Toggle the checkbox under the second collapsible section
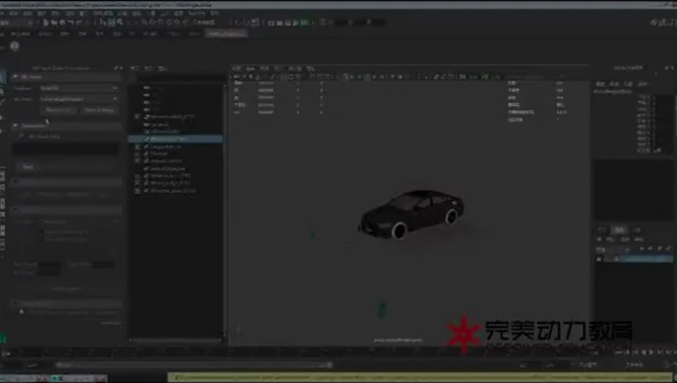Image resolution: width=677 pixels, height=383 pixels. (x=22, y=136)
